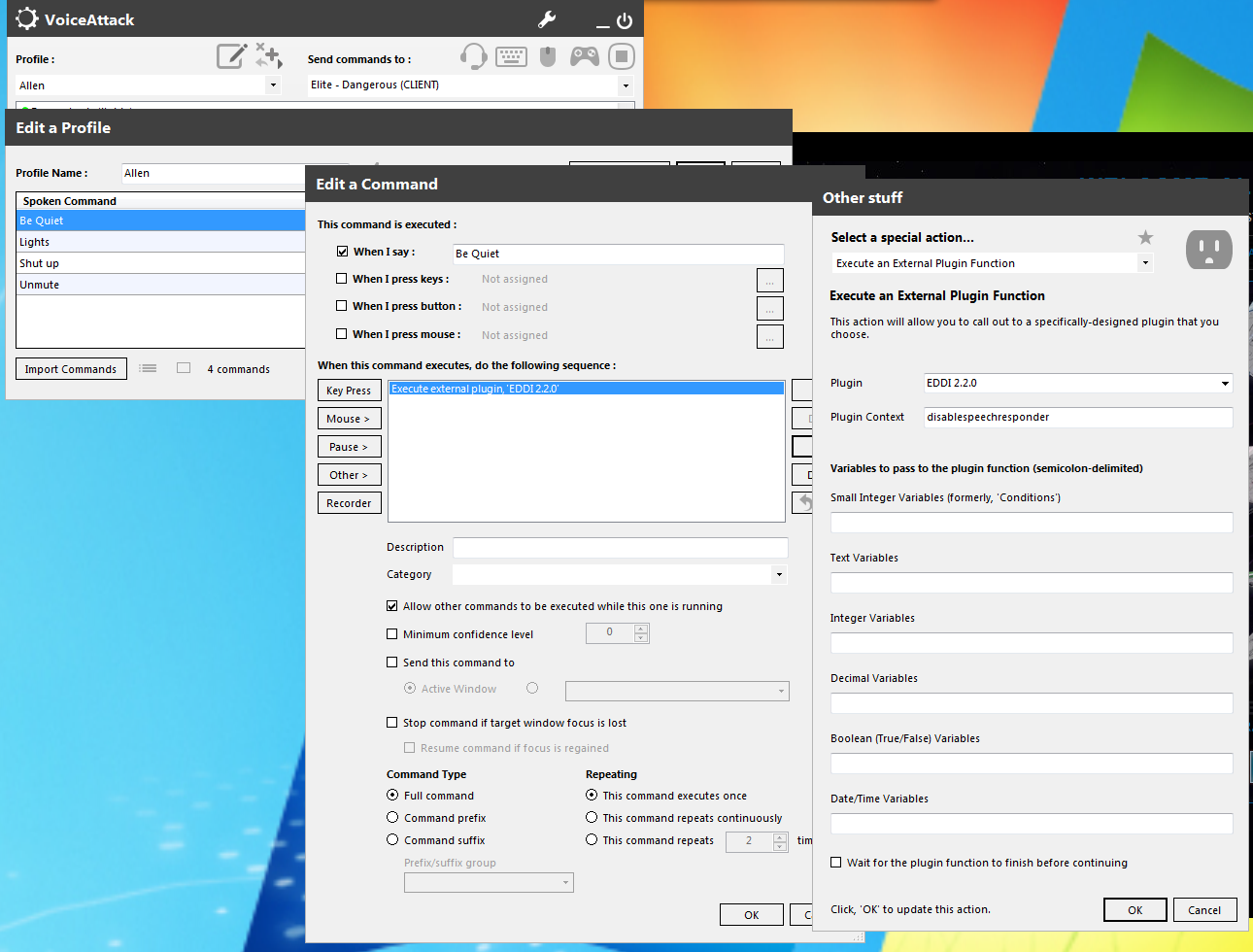Toggle listening with the headset icon
The width and height of the screenshot is (1253, 952).
(473, 56)
